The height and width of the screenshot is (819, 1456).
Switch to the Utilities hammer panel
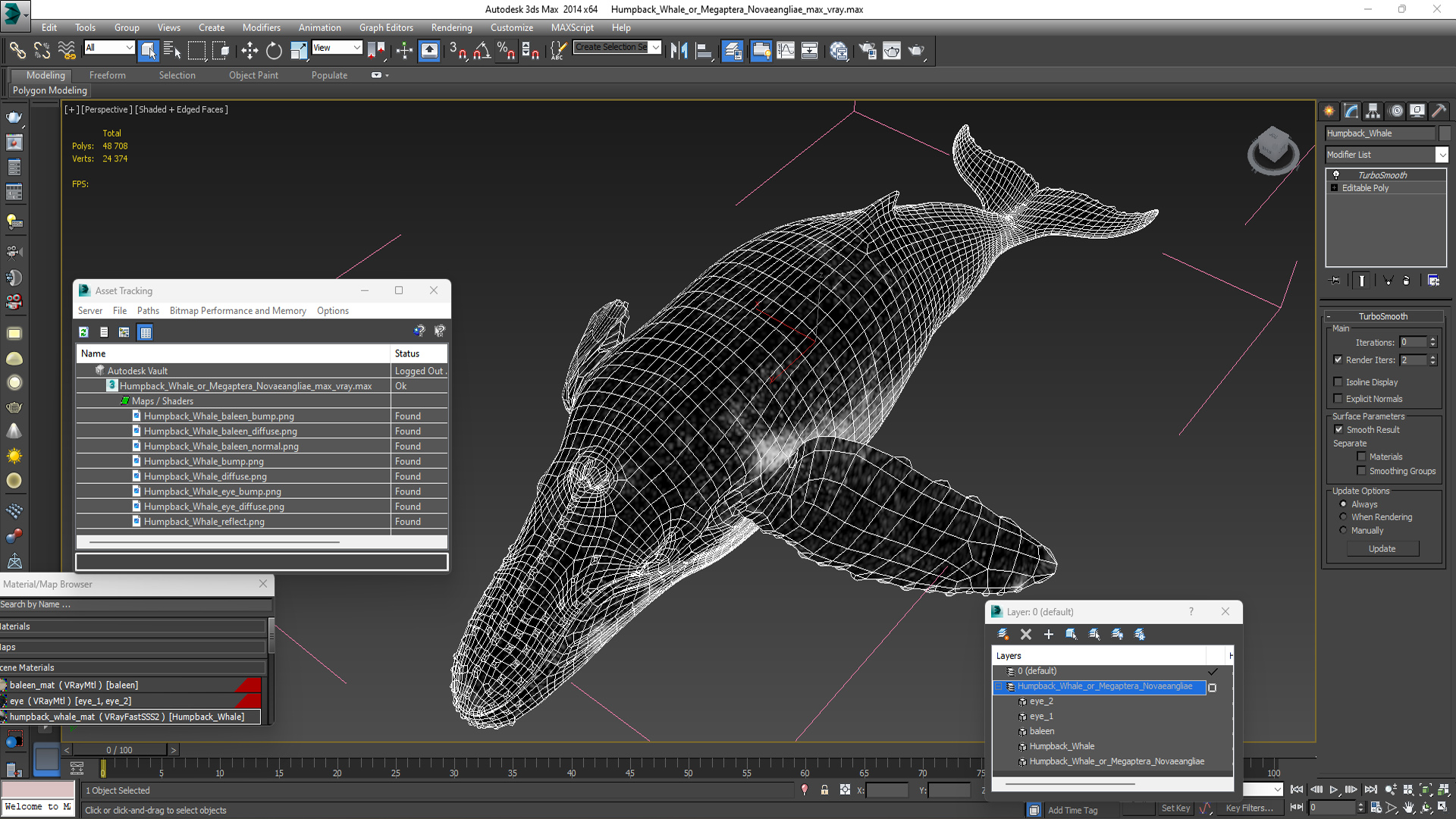coord(1439,111)
